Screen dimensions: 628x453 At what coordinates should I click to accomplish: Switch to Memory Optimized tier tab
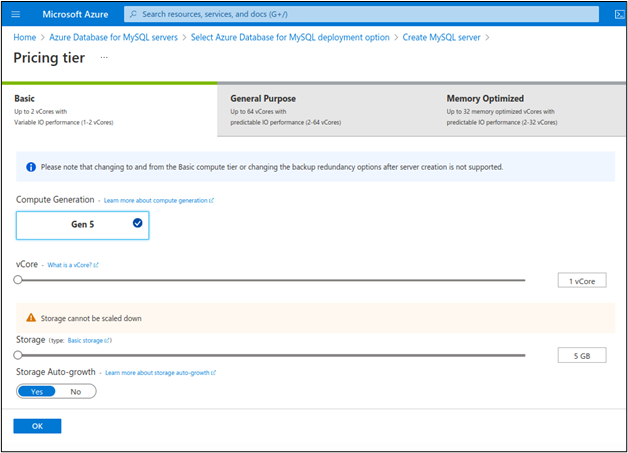point(529,110)
